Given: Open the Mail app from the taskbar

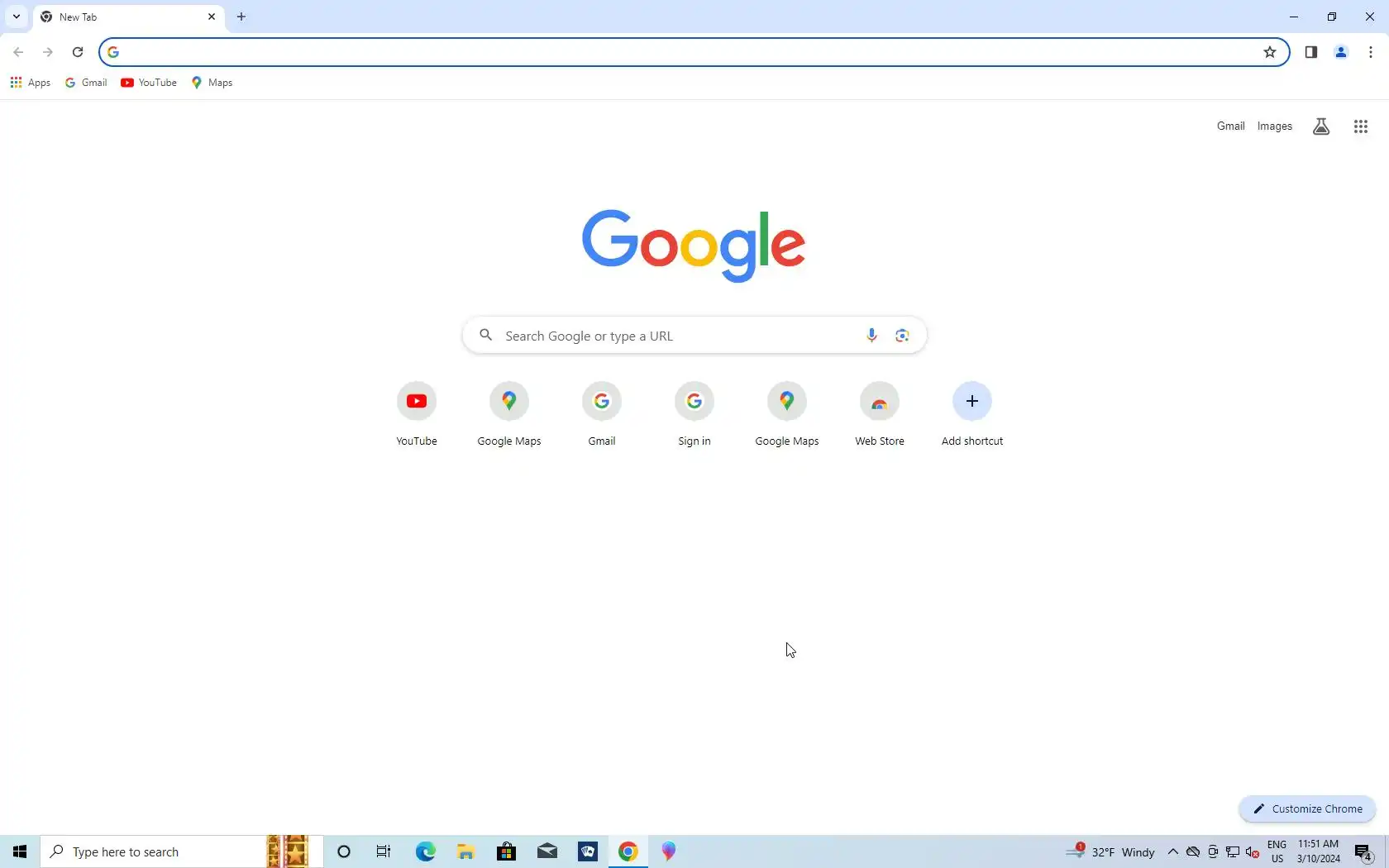Looking at the screenshot, I should (x=547, y=851).
